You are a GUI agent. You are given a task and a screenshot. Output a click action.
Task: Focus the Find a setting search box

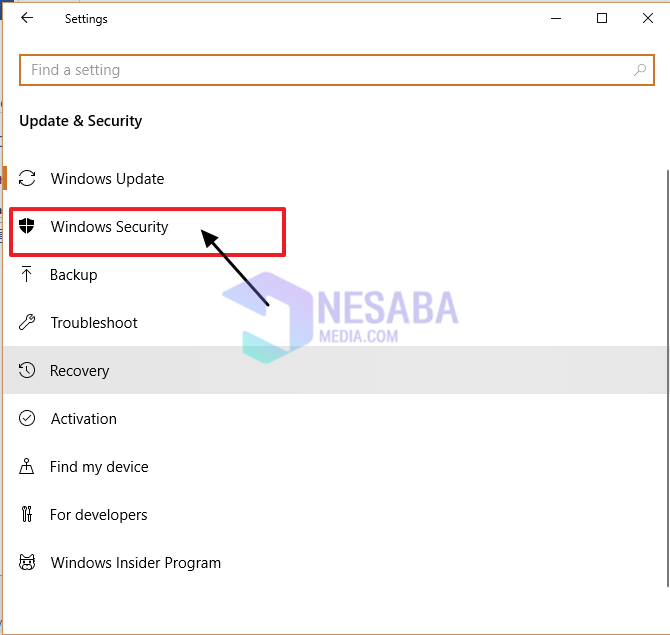320,70
